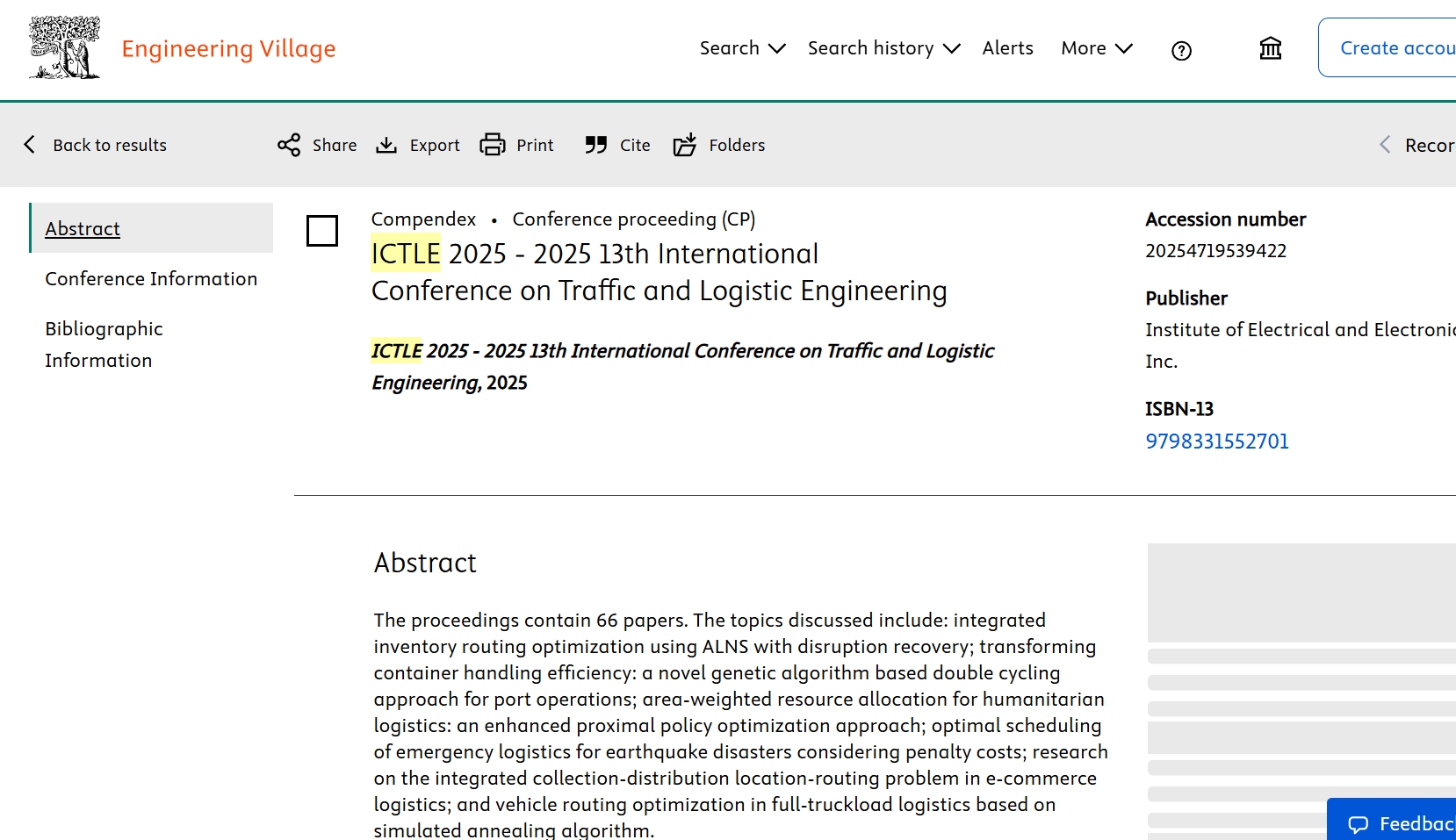Viewport: 1456px width, 840px height.
Task: Expand the Search history dropdown
Action: coord(883,48)
